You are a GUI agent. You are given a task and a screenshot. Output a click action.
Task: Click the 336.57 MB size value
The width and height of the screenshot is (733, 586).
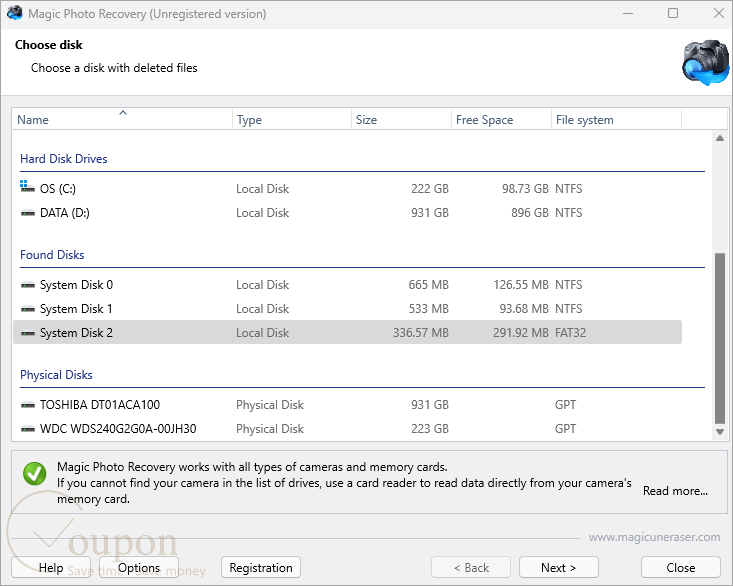pyautogui.click(x=421, y=333)
